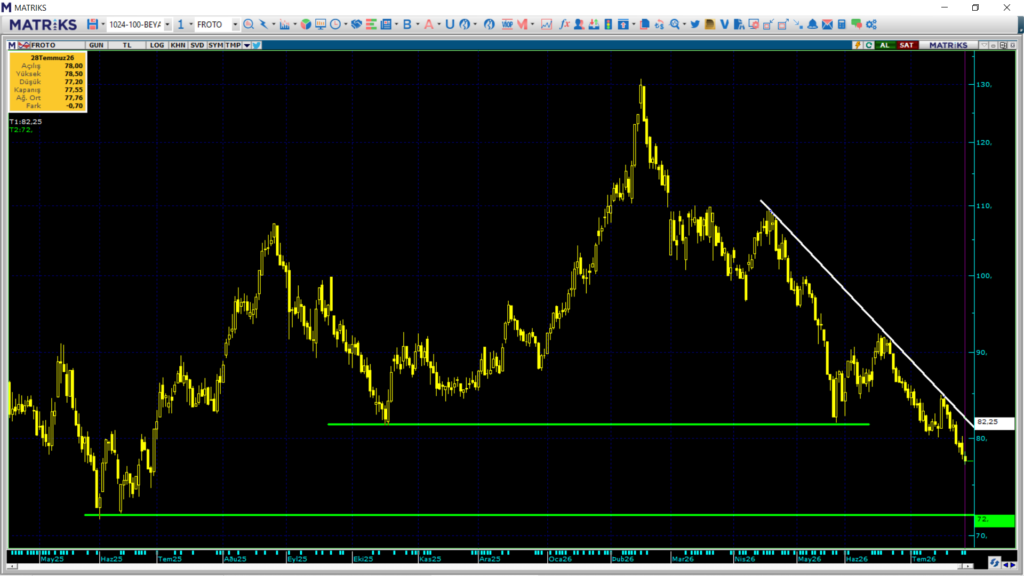Expand the arrow beside bar chart indicators icon
The height and width of the screenshot is (576, 1024).
coord(295,24)
